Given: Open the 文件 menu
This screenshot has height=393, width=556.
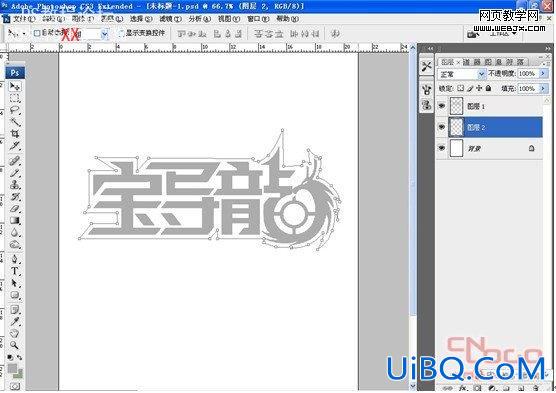Looking at the screenshot, I should point(24,19).
